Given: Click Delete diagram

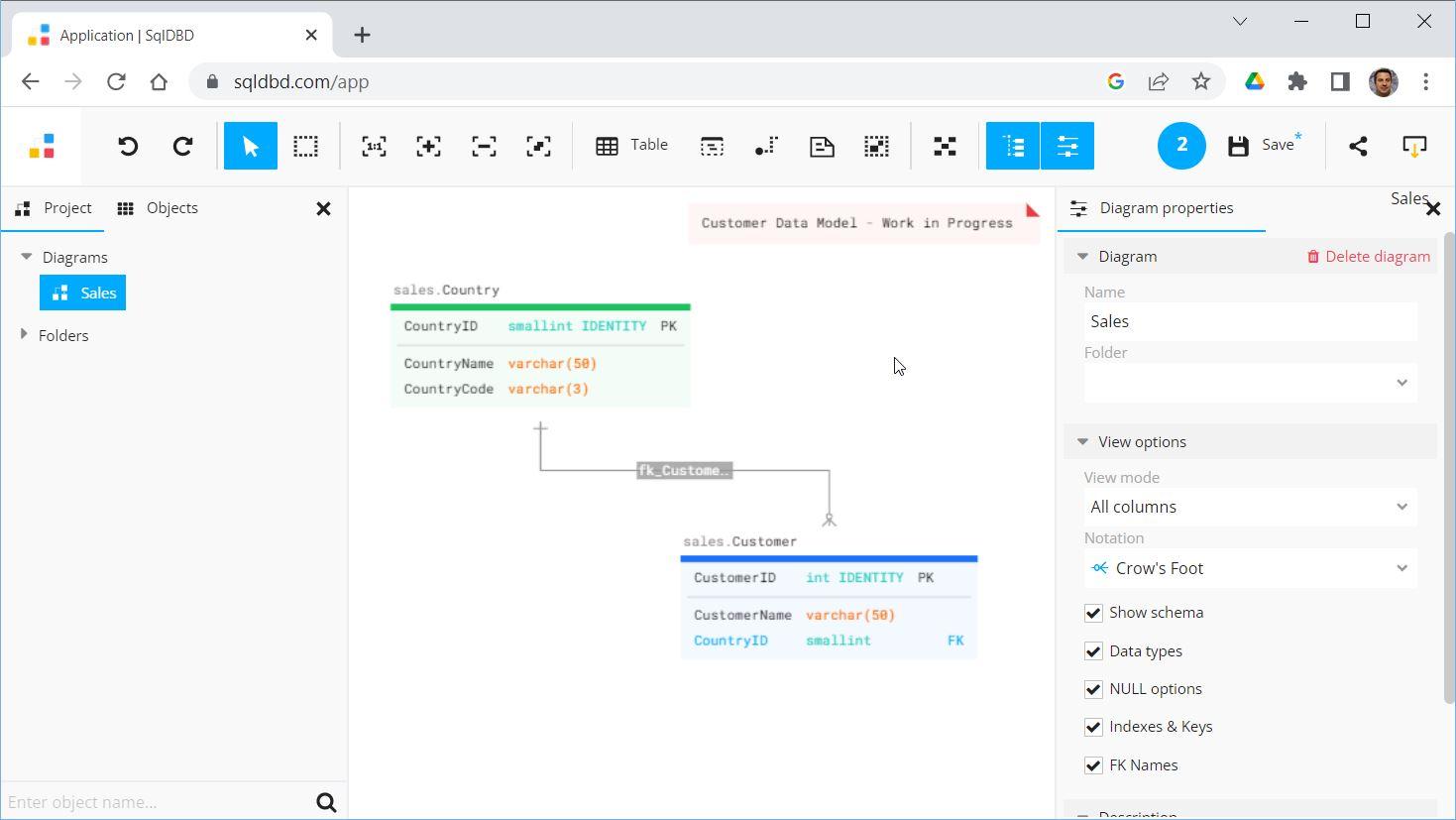Looking at the screenshot, I should tap(1369, 257).
